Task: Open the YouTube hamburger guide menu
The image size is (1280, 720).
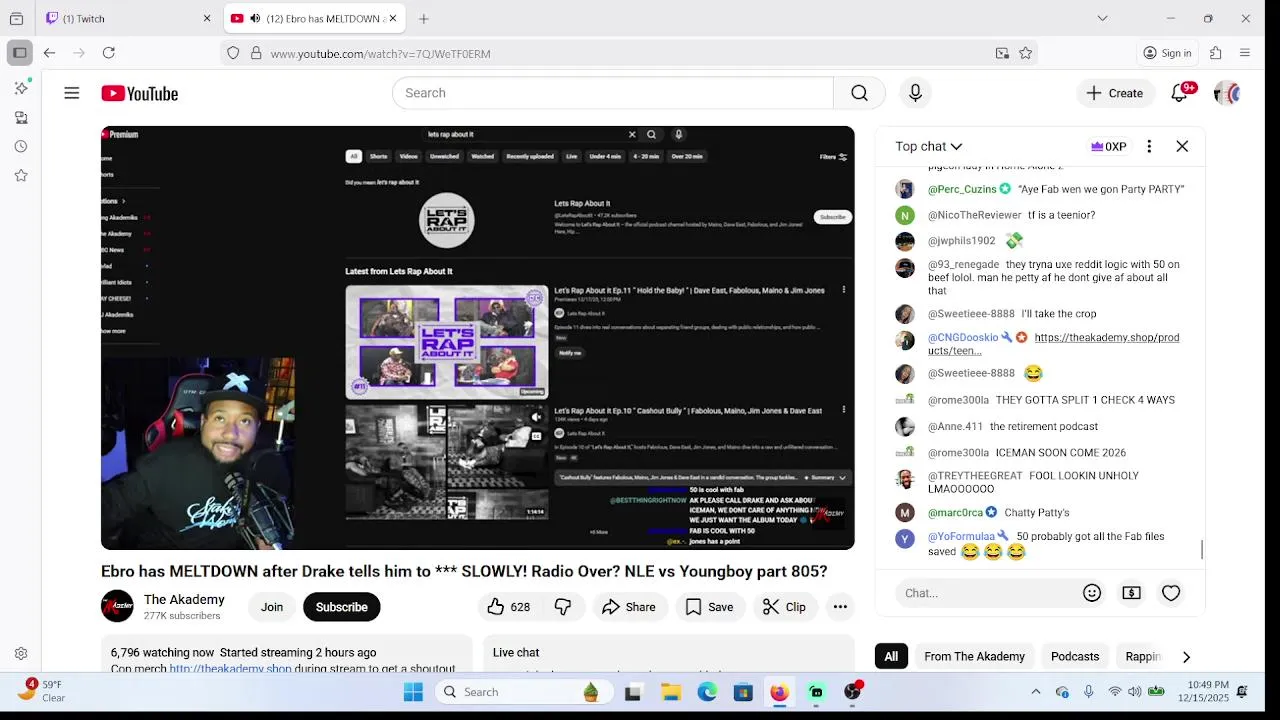Action: click(x=71, y=93)
